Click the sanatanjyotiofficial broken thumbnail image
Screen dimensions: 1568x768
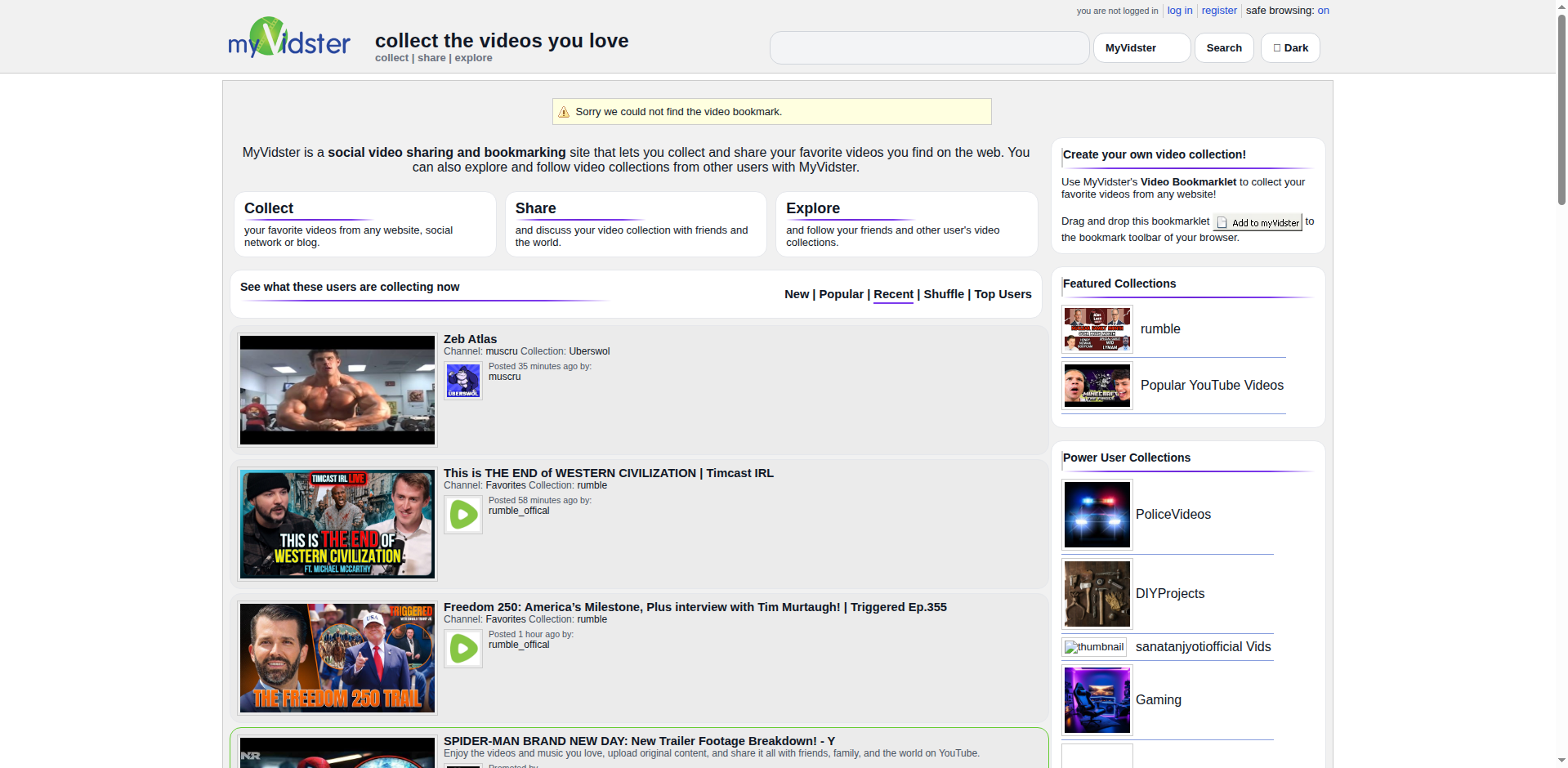[1094, 647]
